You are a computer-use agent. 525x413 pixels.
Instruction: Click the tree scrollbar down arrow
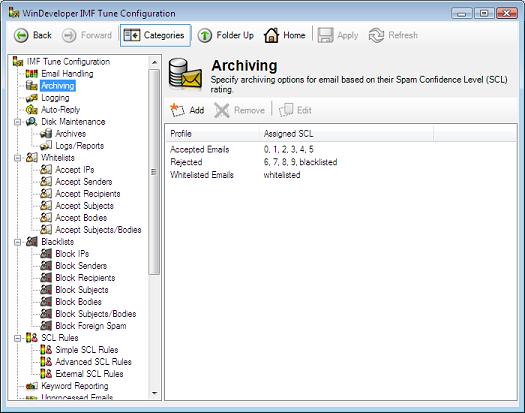[154, 393]
